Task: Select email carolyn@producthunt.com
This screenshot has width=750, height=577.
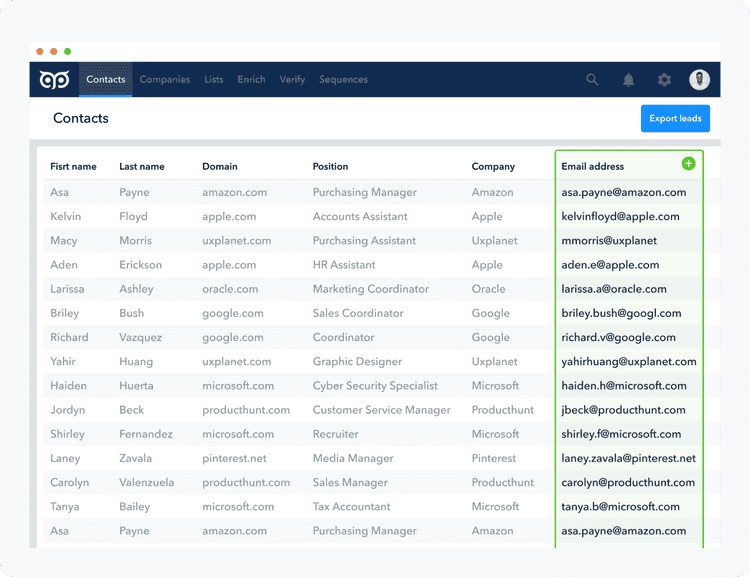Action: coord(628,482)
